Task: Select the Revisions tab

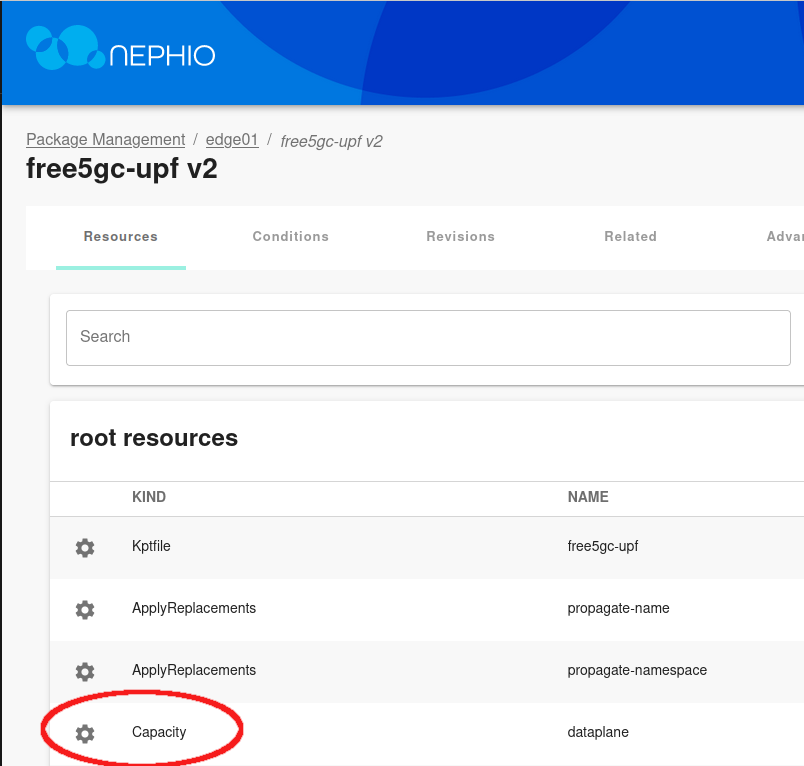Action: click(460, 237)
